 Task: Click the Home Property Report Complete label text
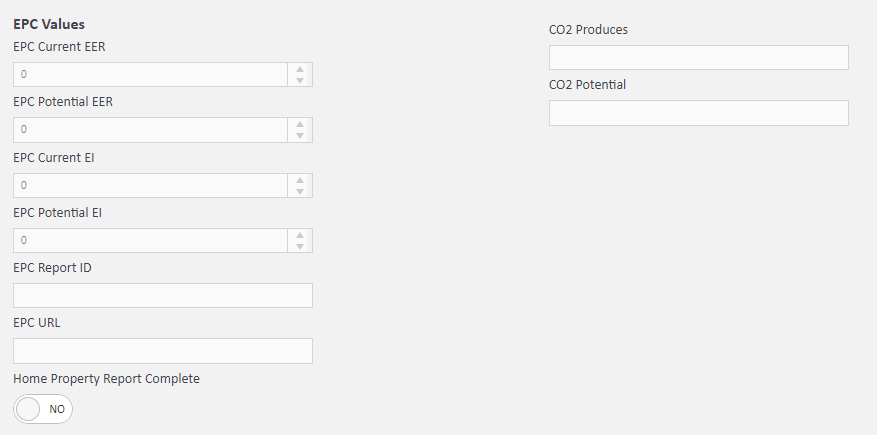pyautogui.click(x=107, y=379)
